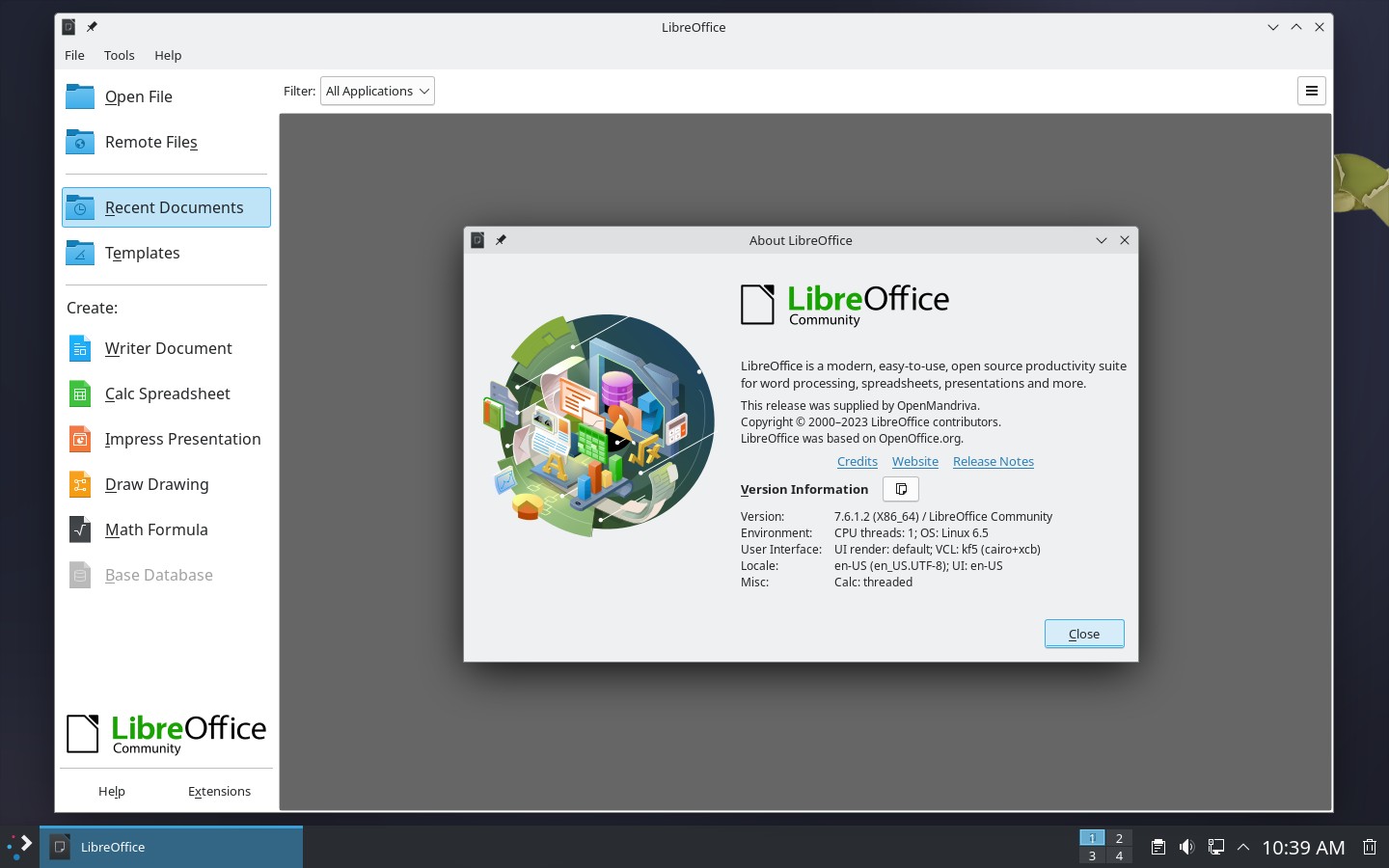The height and width of the screenshot is (868, 1389).
Task: Create a new Math Formula
Action: (x=166, y=529)
